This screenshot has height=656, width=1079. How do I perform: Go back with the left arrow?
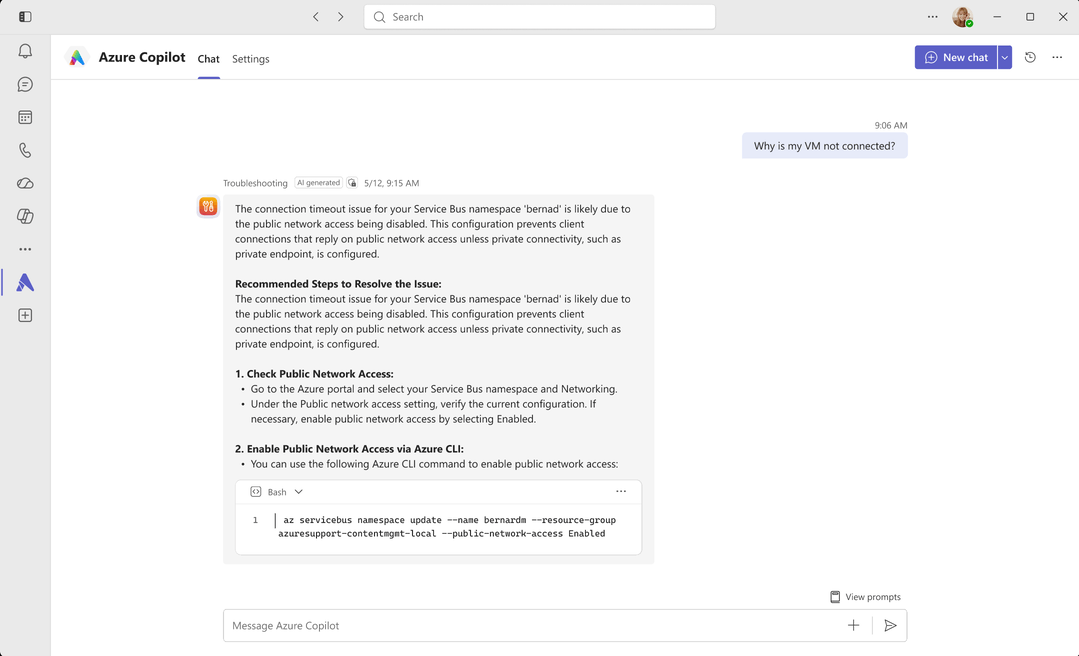click(316, 17)
